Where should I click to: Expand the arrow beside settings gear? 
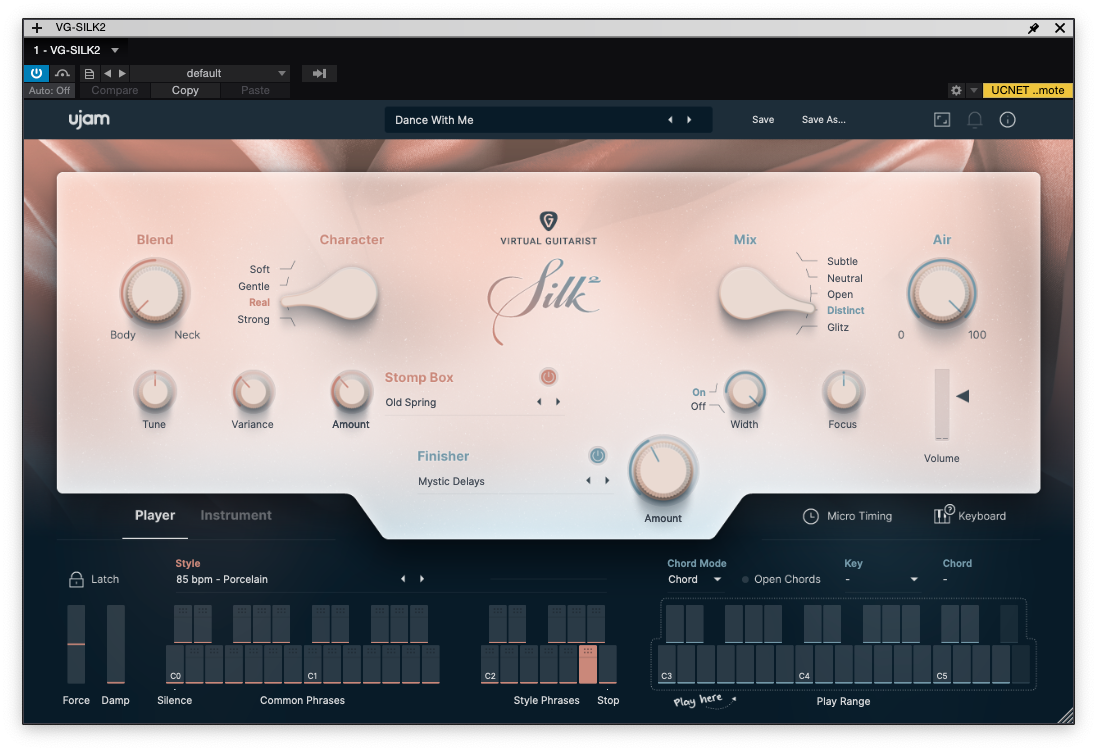coord(973,90)
